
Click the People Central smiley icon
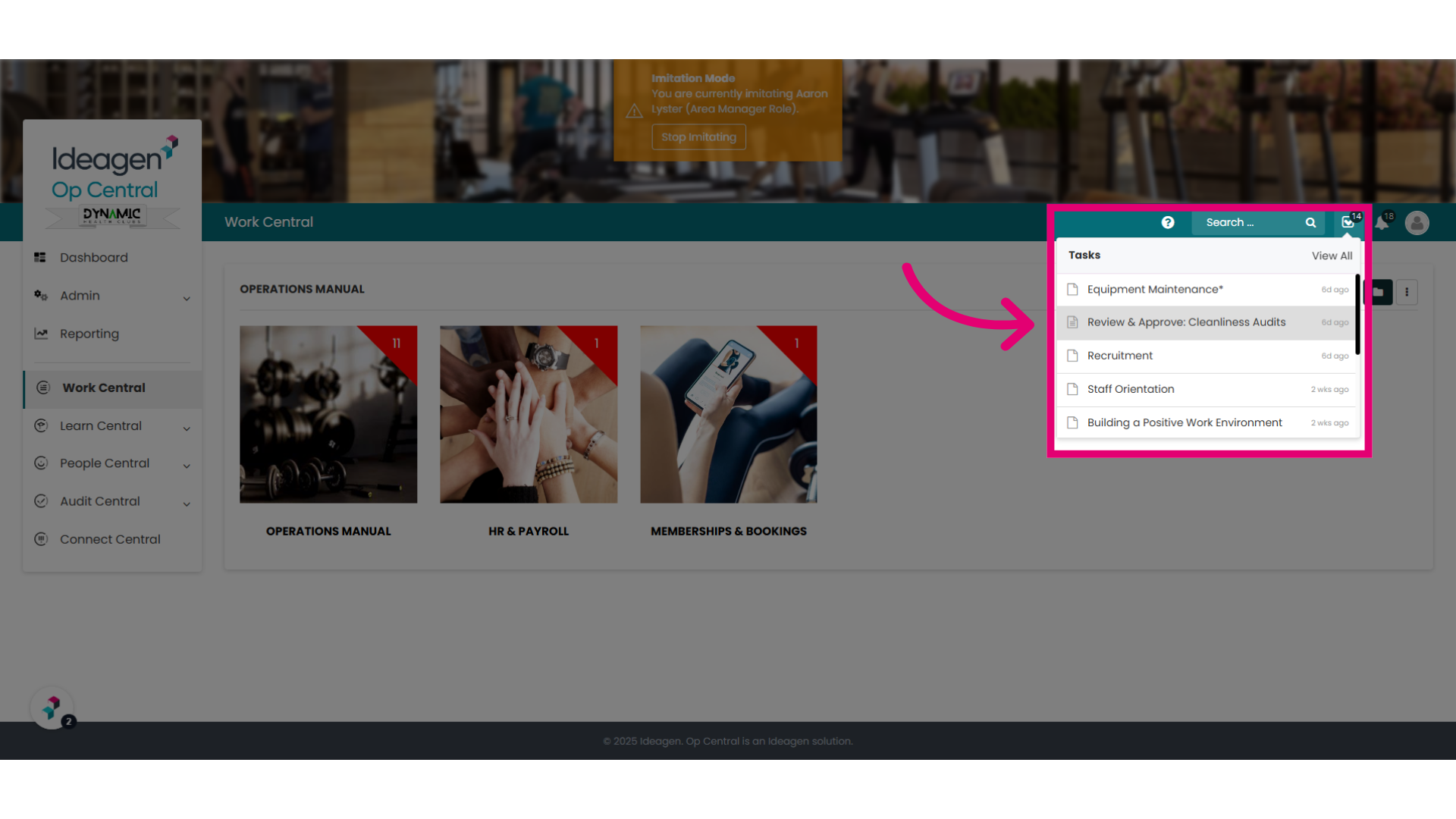[x=41, y=463]
